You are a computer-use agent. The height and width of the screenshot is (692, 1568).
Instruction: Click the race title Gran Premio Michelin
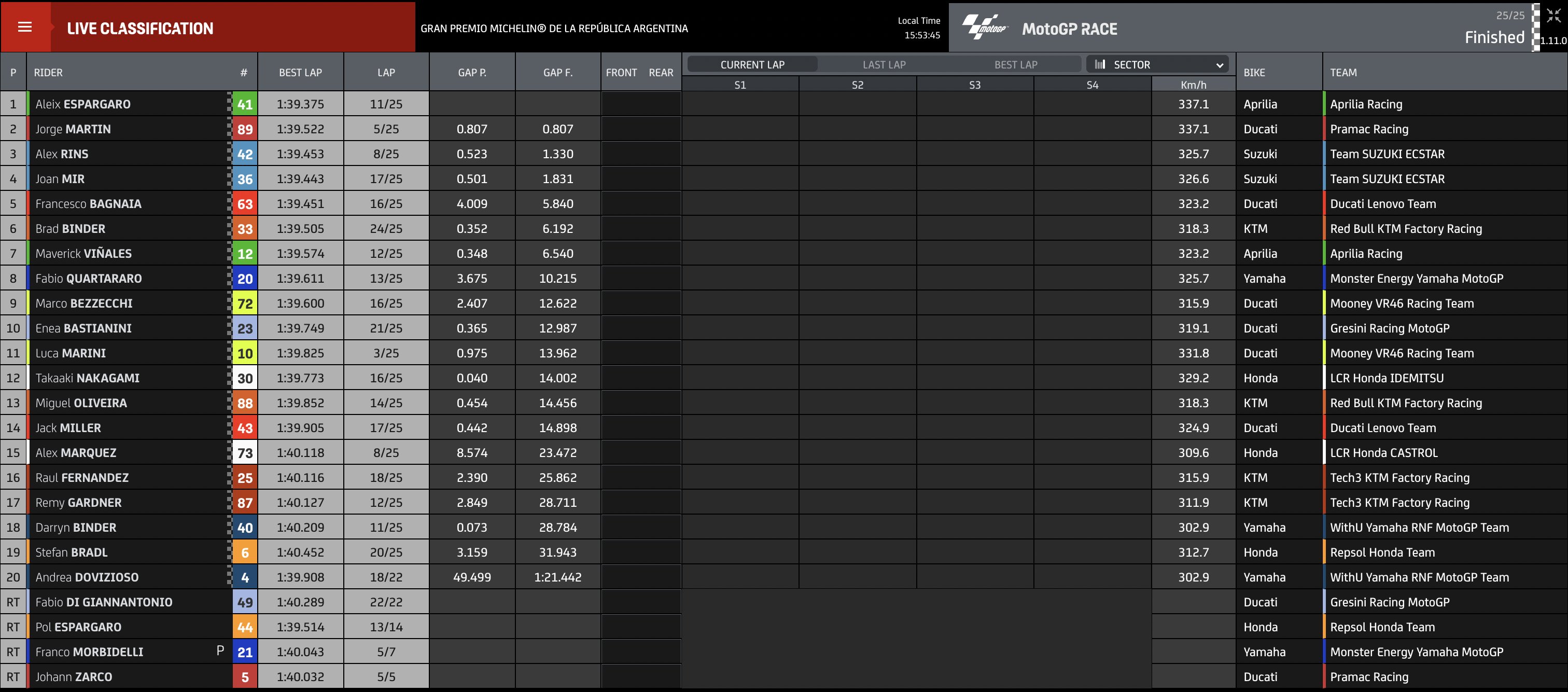click(554, 29)
